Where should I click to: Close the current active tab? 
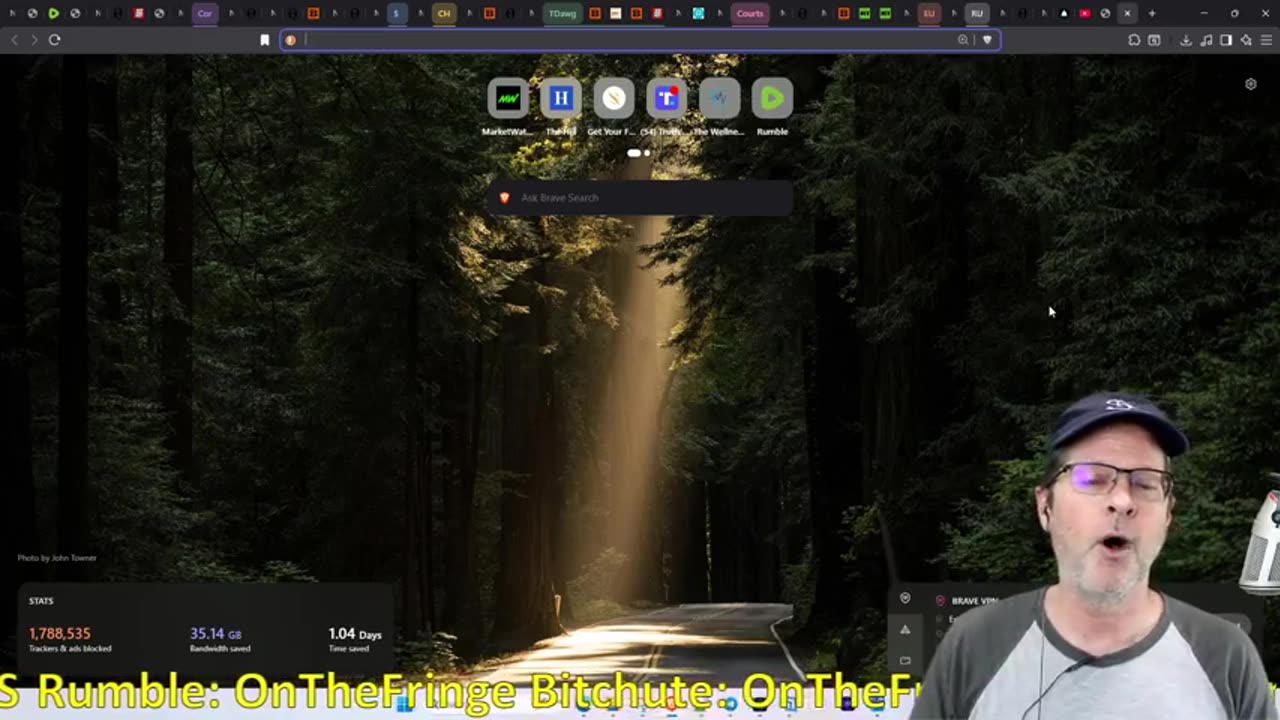pos(1127,13)
